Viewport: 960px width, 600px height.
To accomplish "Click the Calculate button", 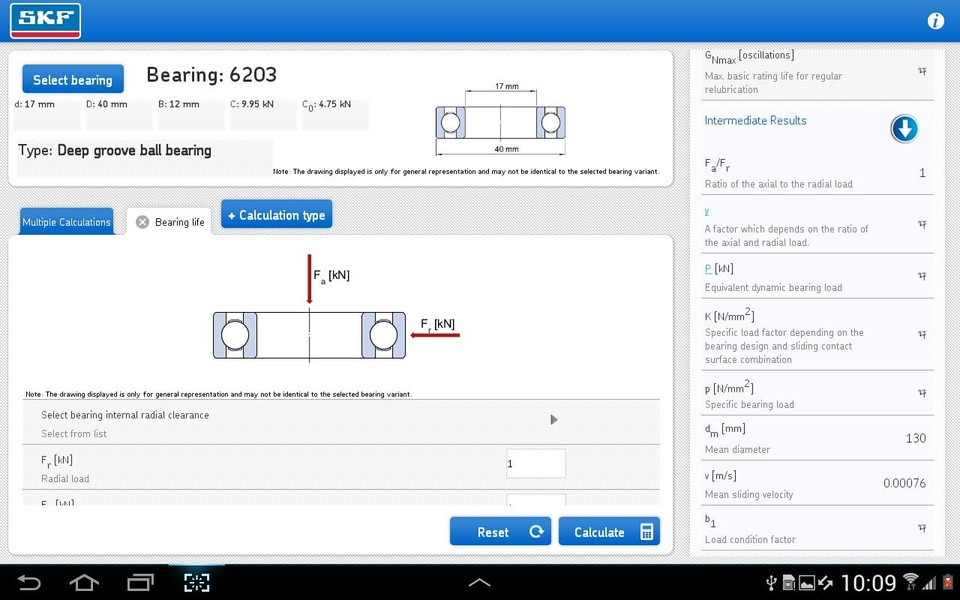I will [x=609, y=531].
